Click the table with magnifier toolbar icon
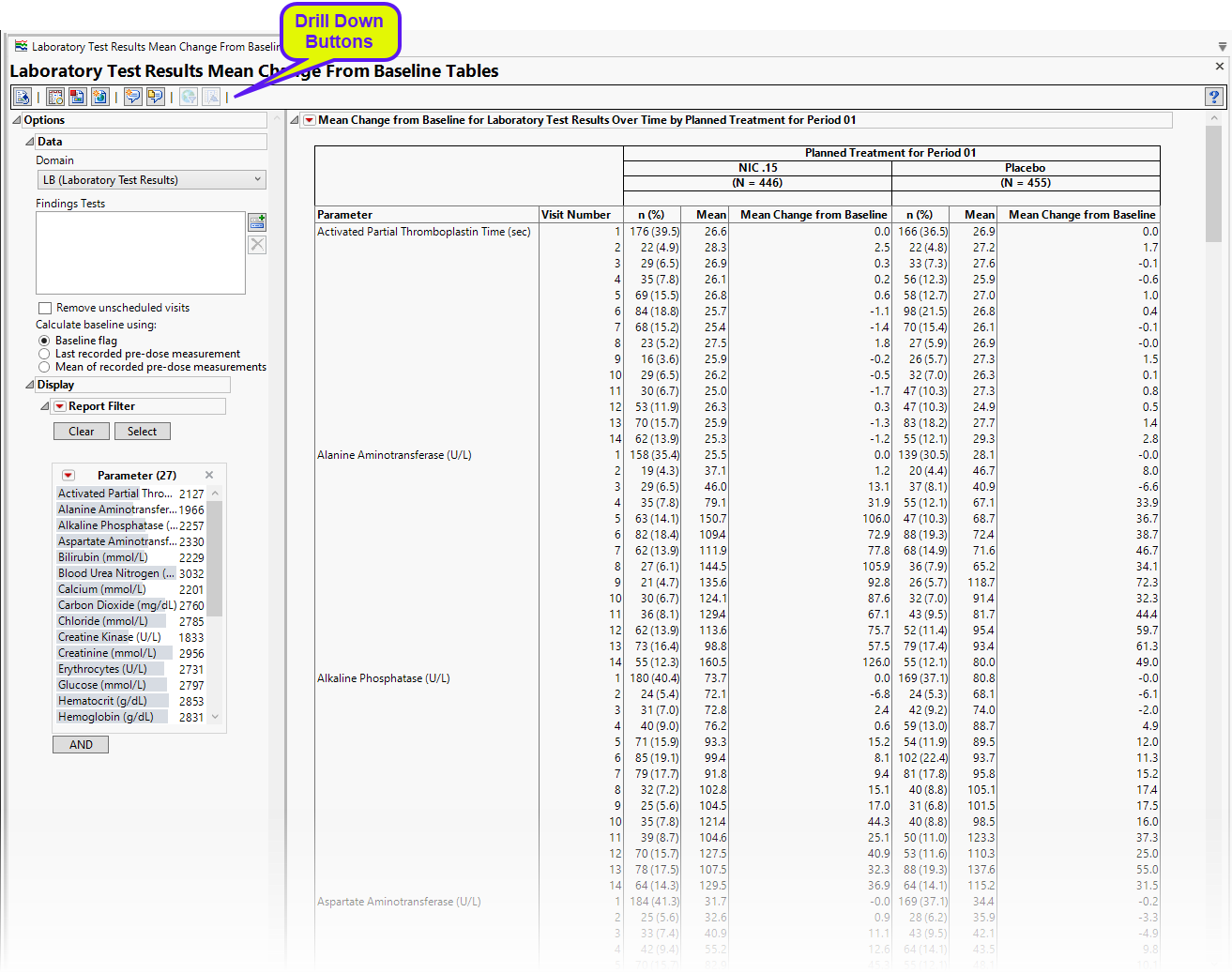 point(55,97)
